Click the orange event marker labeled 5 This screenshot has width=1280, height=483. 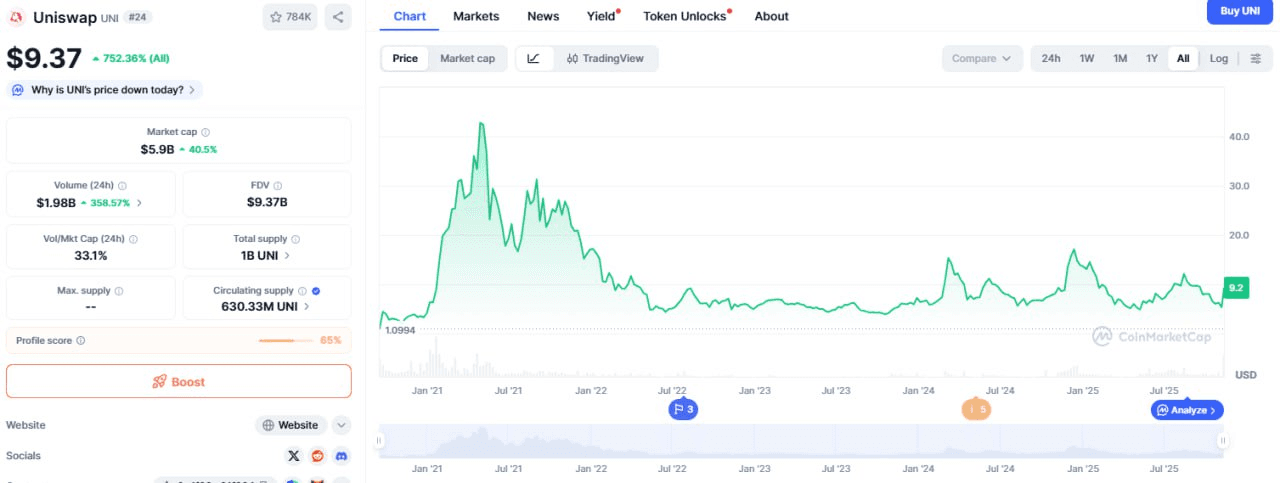(x=977, y=409)
